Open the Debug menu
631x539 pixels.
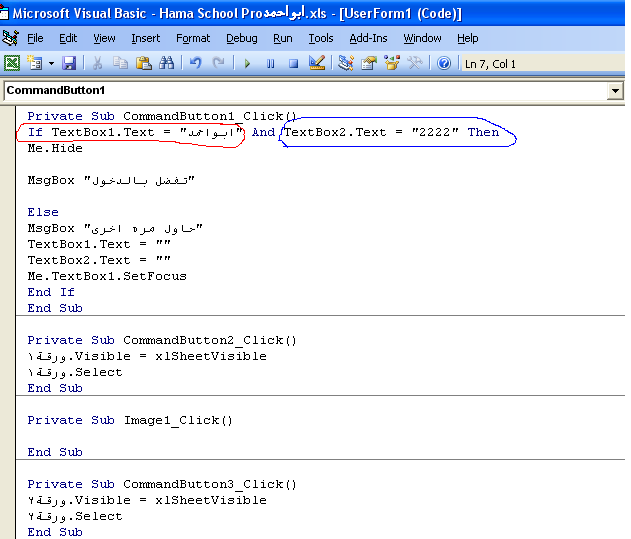241,38
